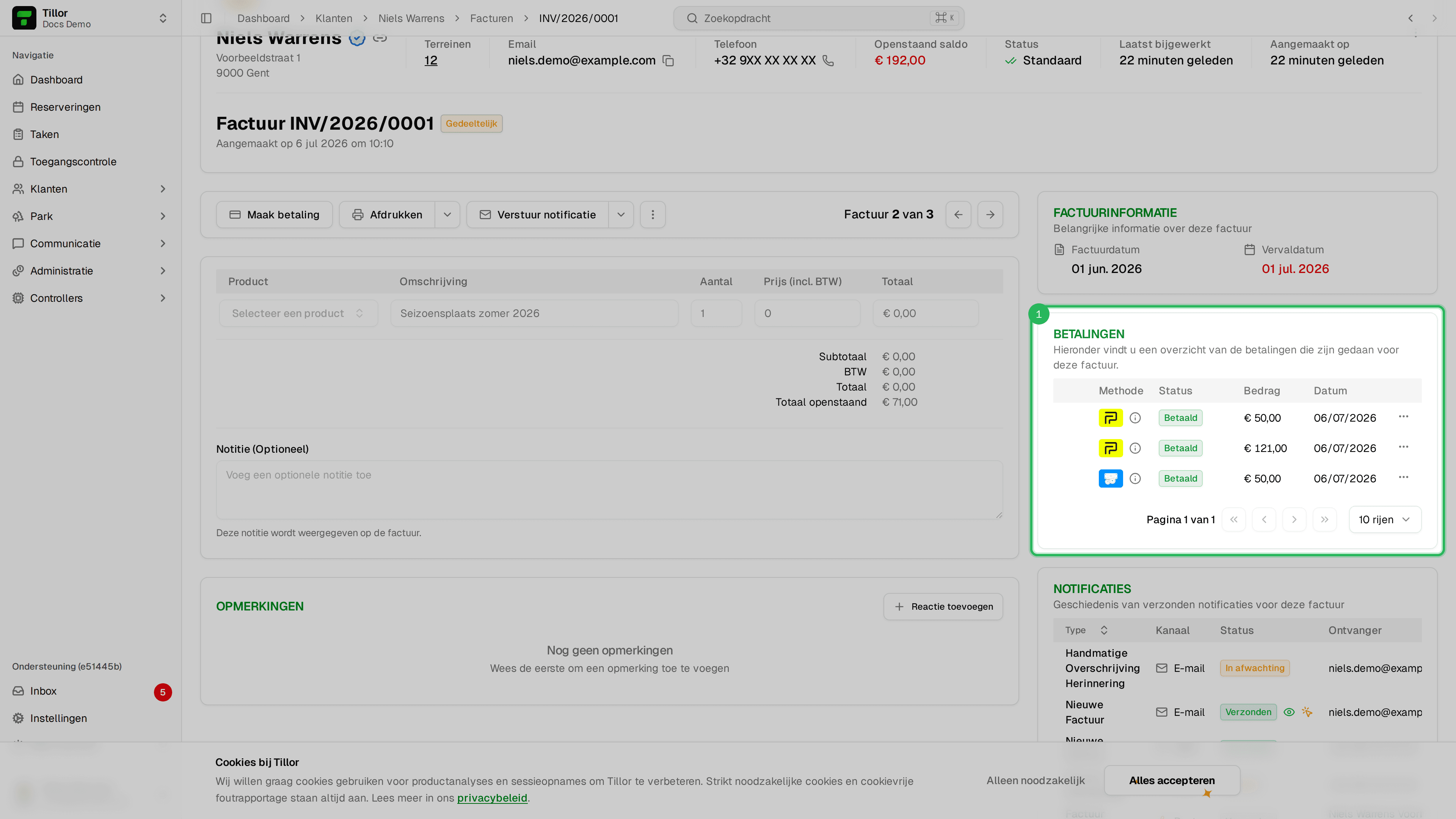
Task: Click the Notitie optional textarea
Action: coord(609,490)
